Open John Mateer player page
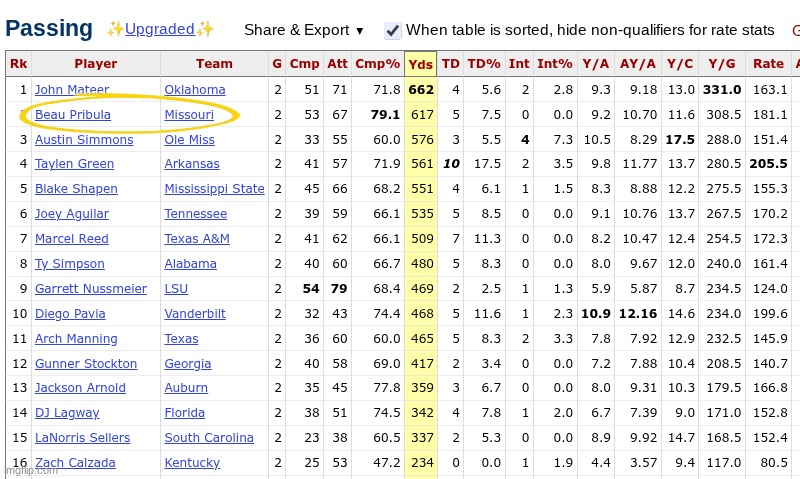This screenshot has height=479, width=800. (x=72, y=90)
